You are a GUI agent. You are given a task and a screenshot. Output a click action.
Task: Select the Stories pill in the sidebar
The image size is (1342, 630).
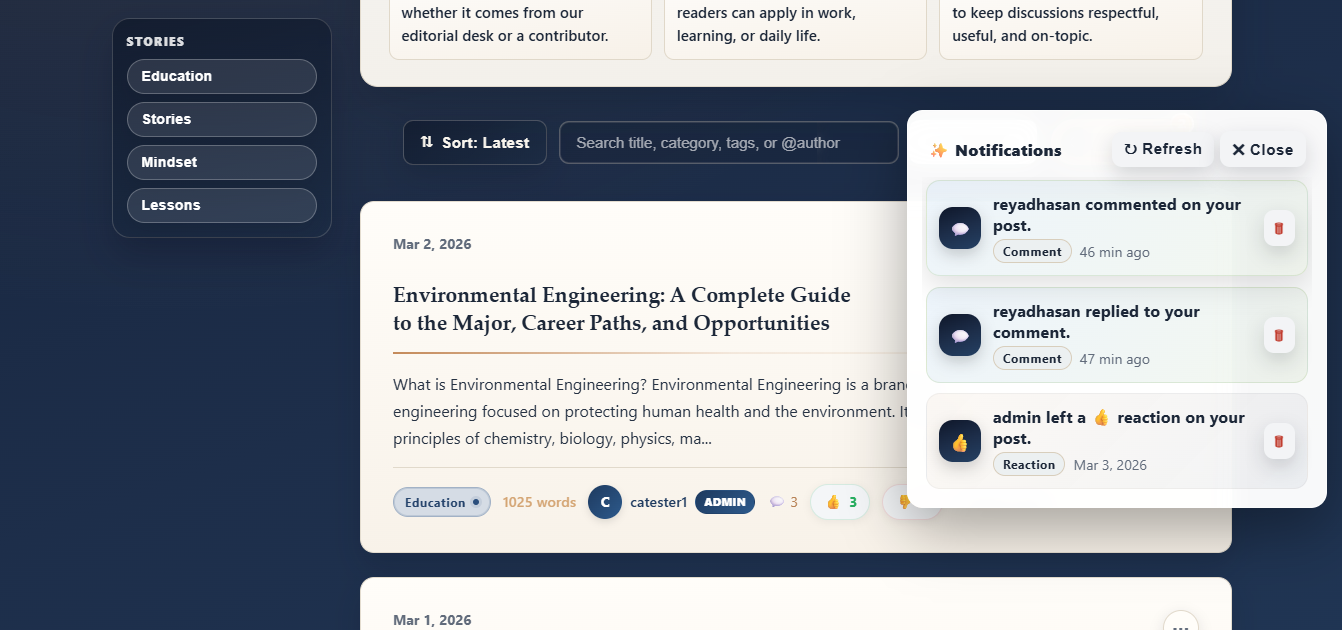click(222, 119)
